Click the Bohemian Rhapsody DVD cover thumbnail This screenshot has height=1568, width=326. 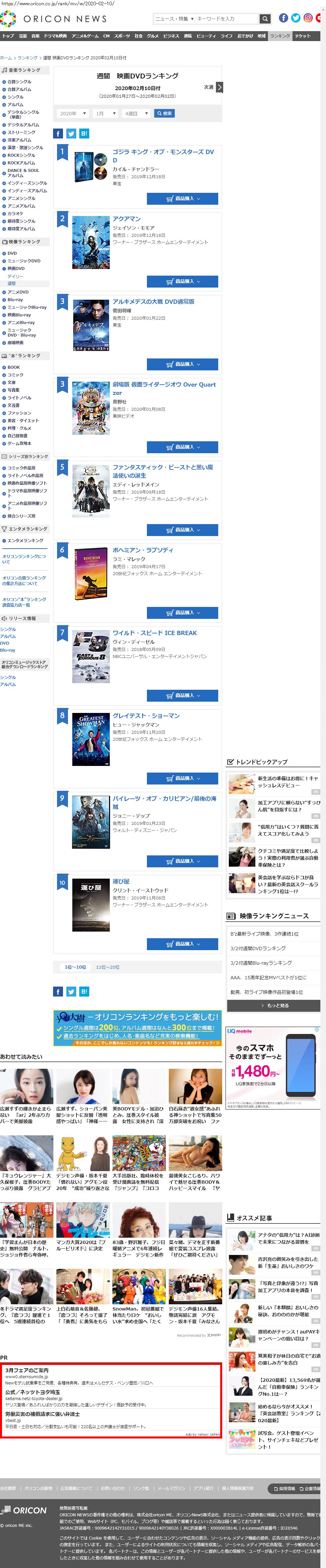pos(91,574)
